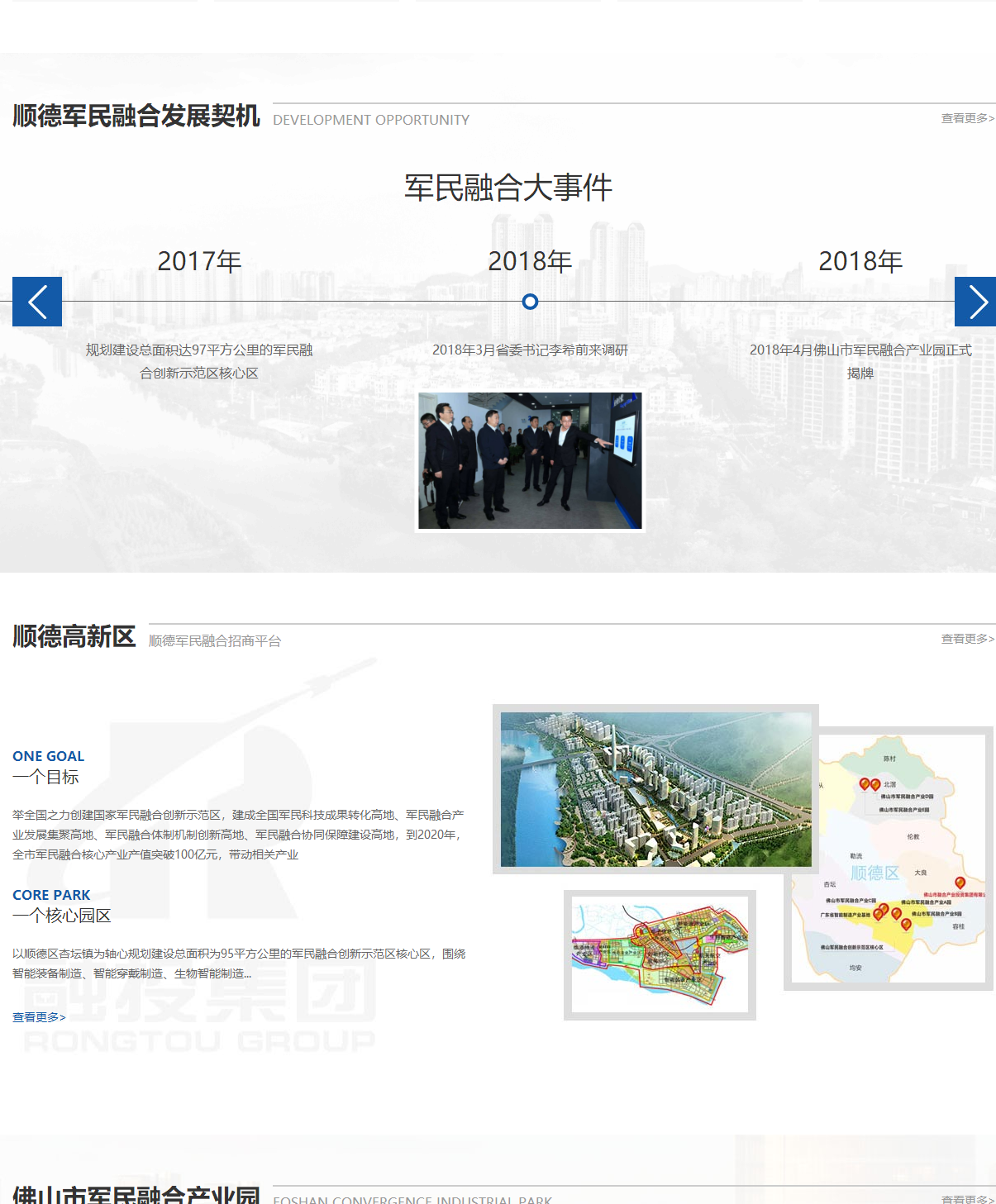Click the map pin near 容桂 for 产业B园
996x1204 pixels.
point(905,924)
